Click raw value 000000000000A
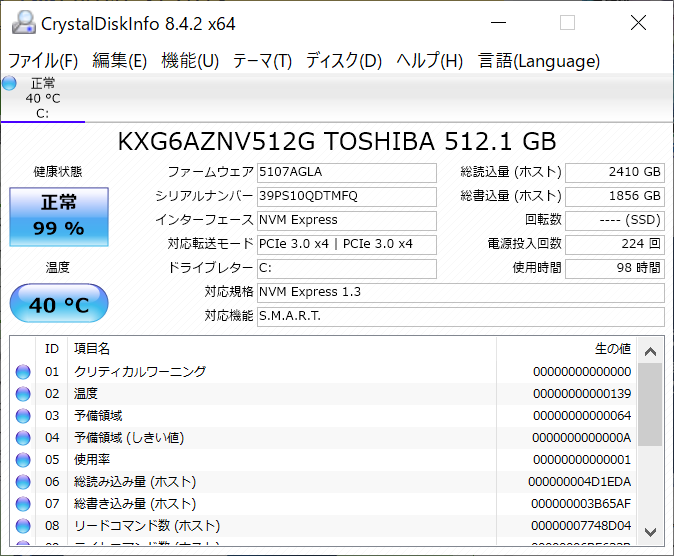Viewport: 674px width, 556px height. point(582,438)
